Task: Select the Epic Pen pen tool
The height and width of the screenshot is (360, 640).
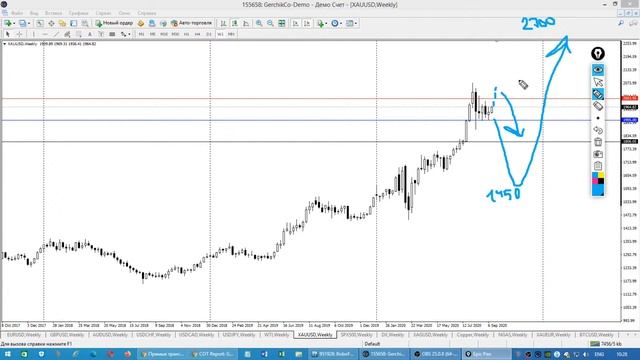Action: pos(598,94)
